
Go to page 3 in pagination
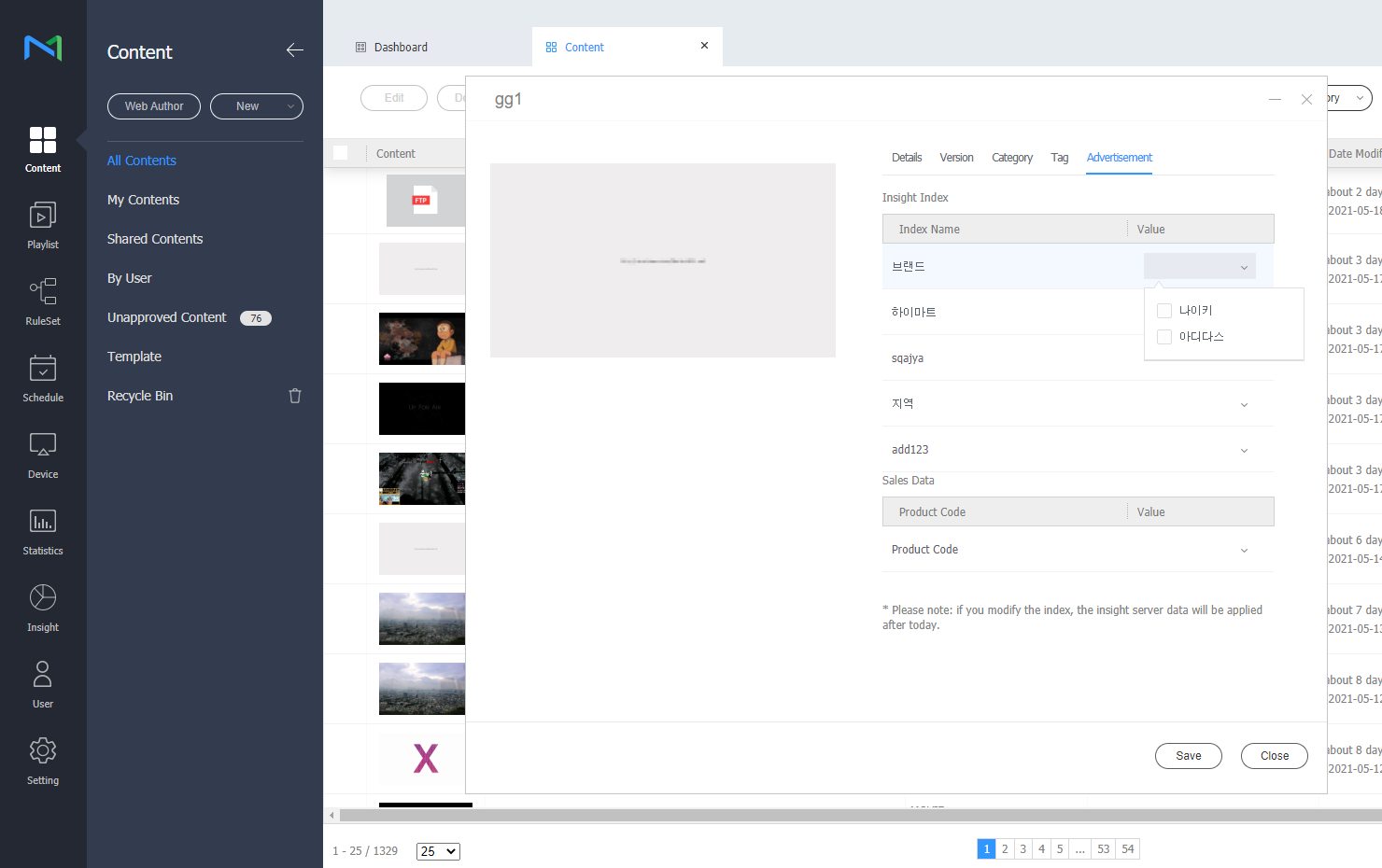[1023, 848]
